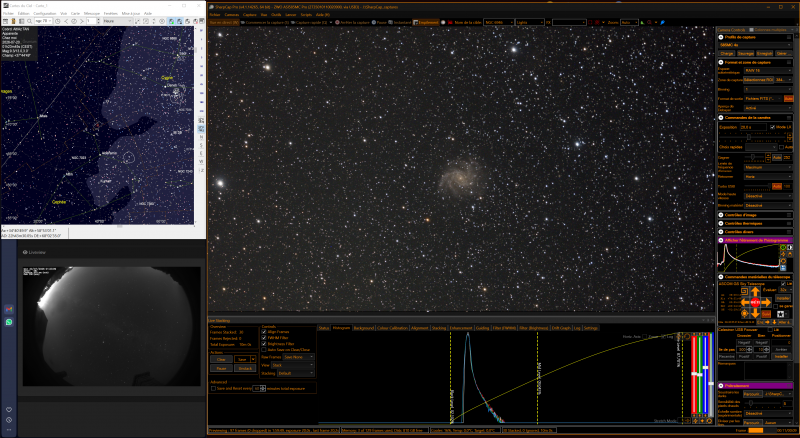Open the WhatsApp icon in left sidebar

tap(9, 322)
